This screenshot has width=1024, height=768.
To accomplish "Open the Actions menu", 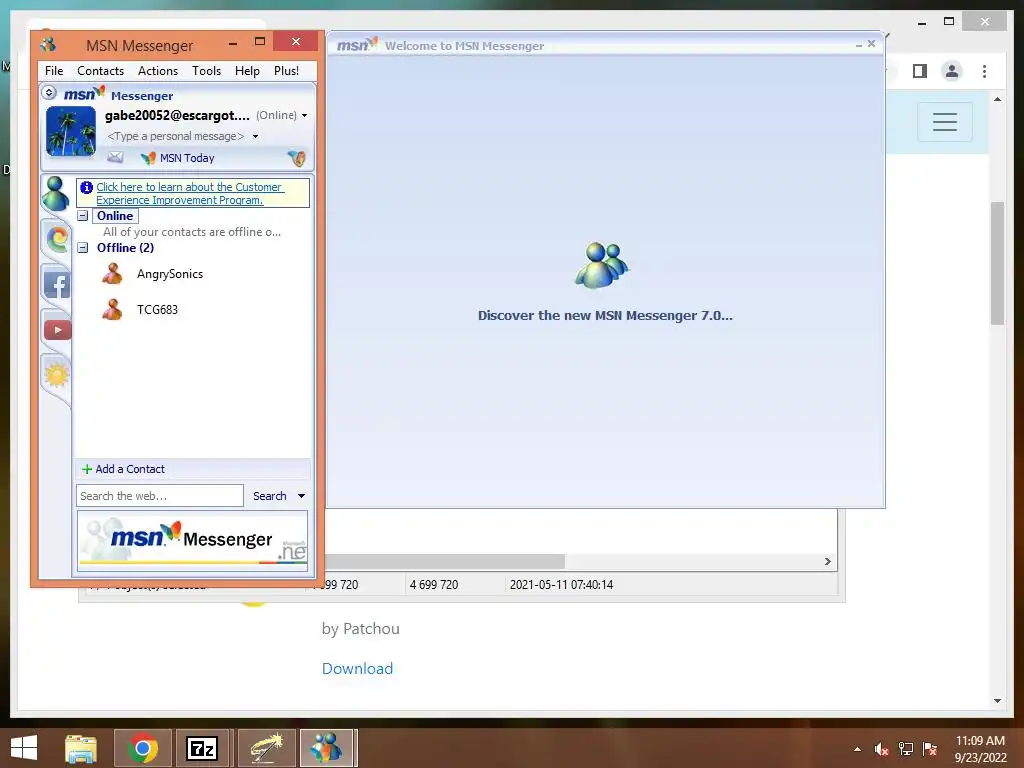I will (x=157, y=71).
